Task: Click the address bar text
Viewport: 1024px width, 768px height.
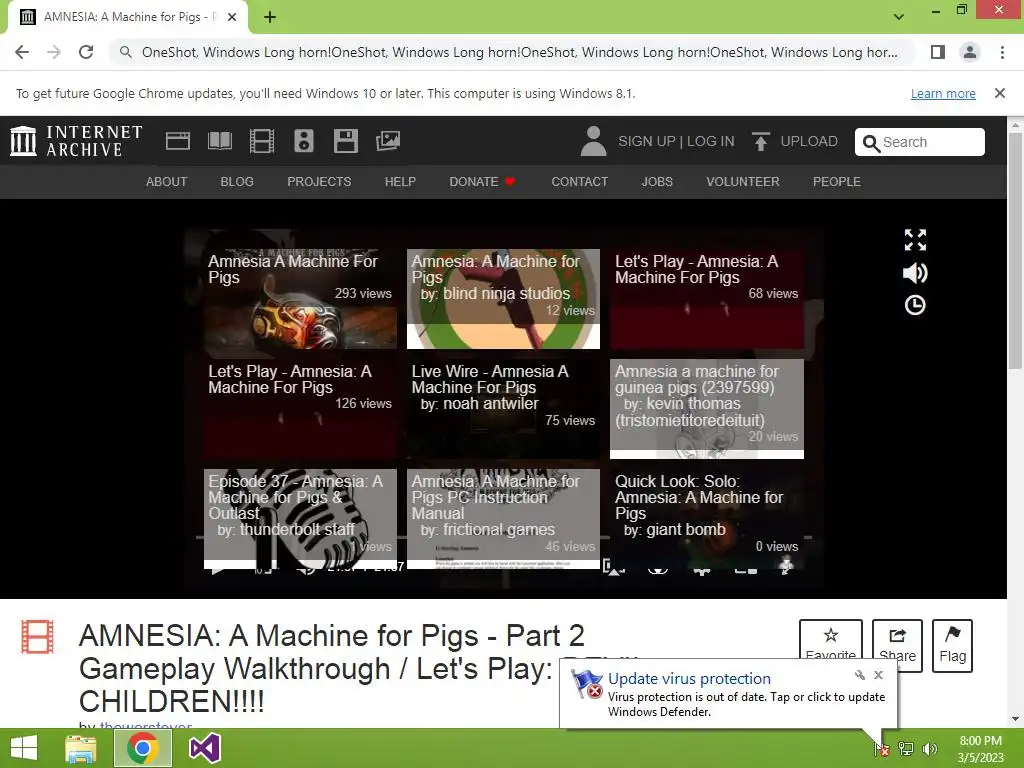Action: click(519, 52)
